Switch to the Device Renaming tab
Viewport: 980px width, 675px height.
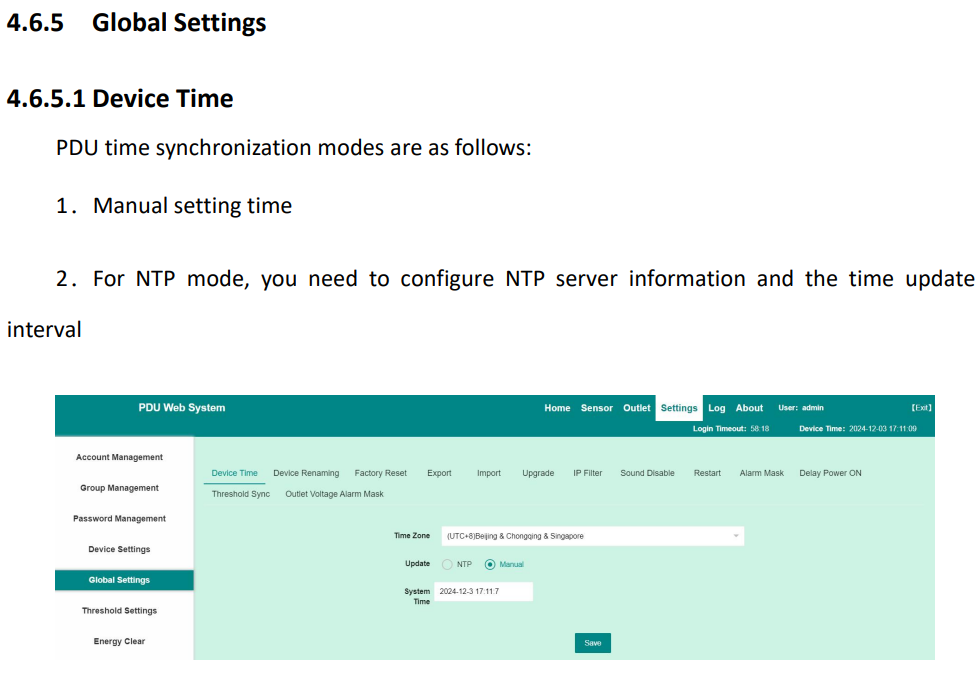[306, 473]
